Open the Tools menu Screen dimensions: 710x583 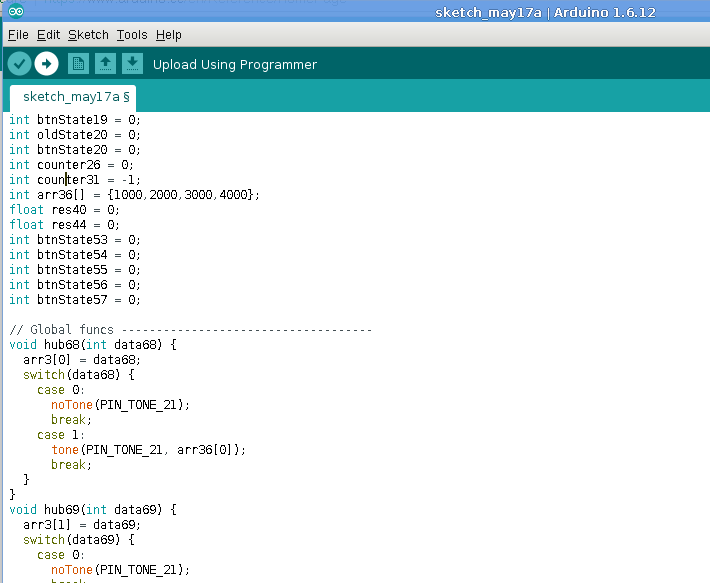click(131, 35)
